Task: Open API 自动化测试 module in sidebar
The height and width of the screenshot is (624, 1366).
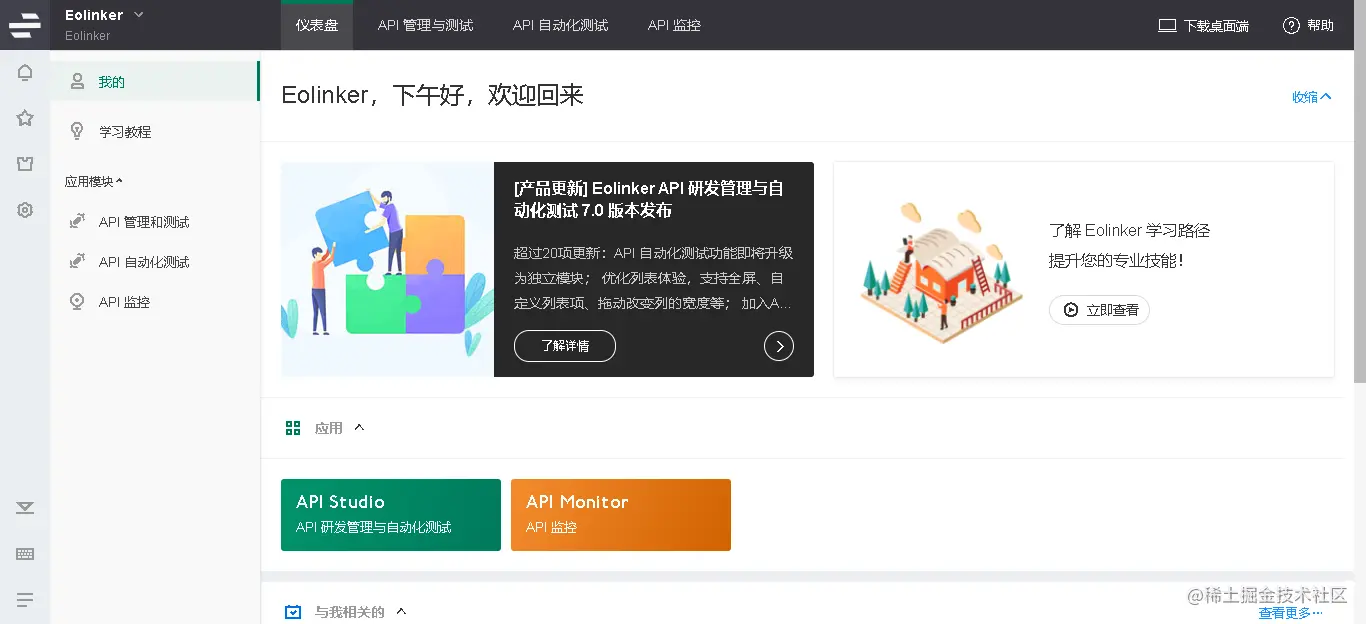Action: click(x=155, y=261)
